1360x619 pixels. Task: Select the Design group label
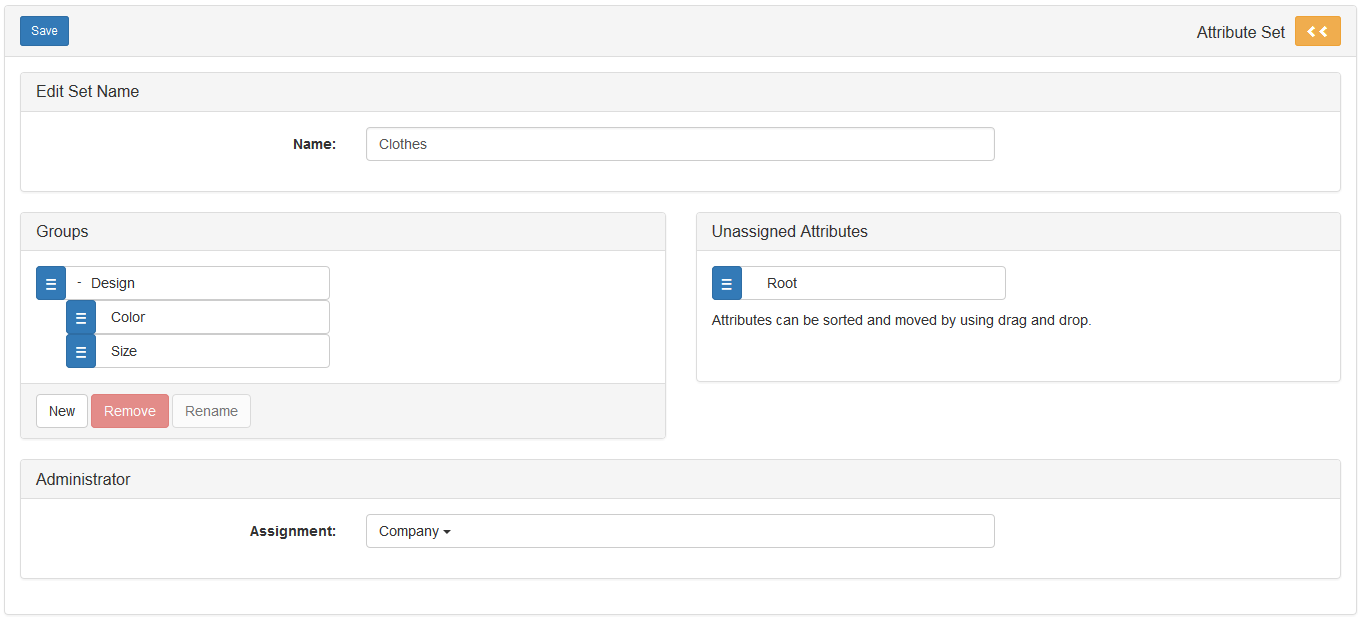pos(113,283)
